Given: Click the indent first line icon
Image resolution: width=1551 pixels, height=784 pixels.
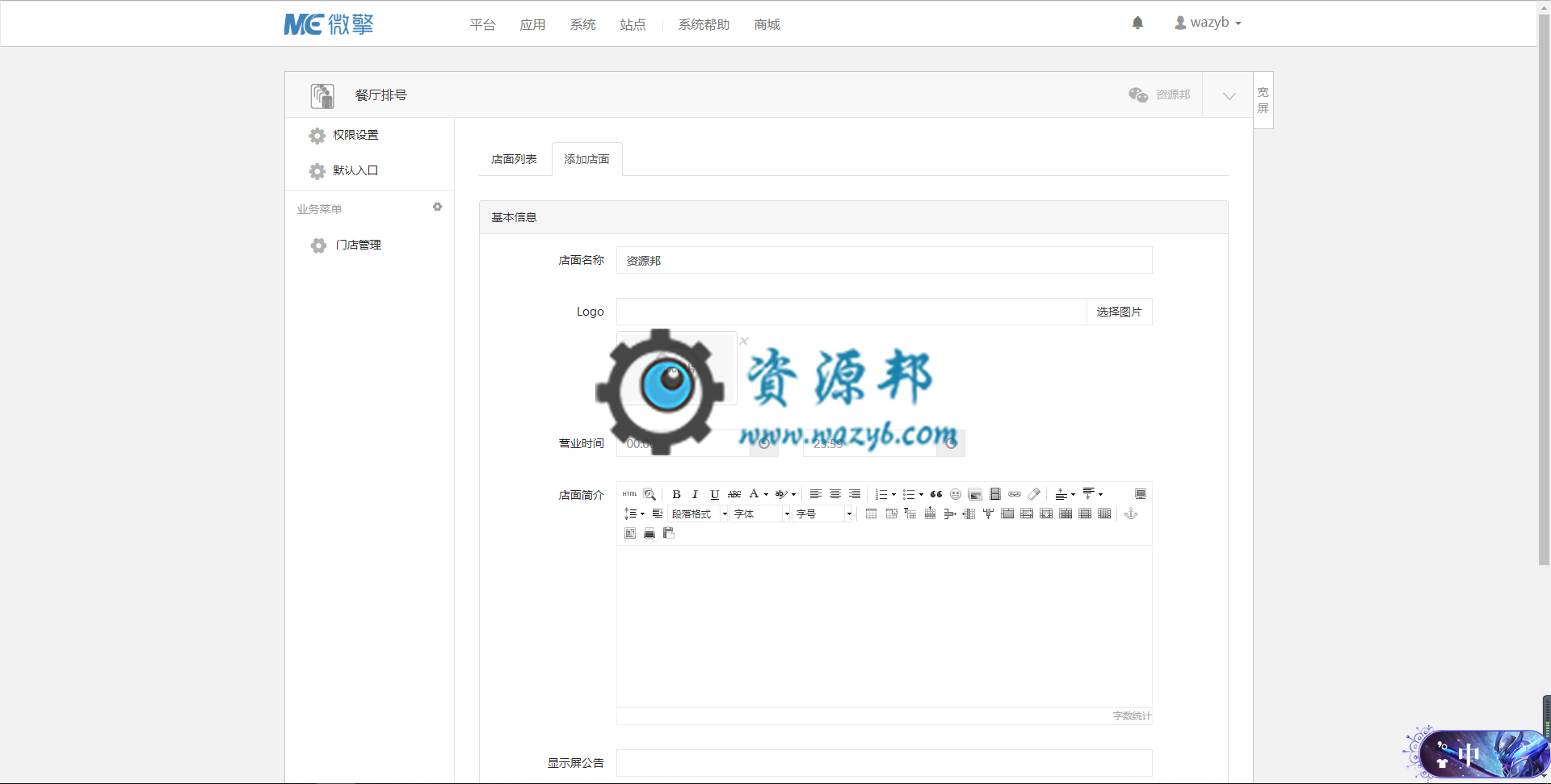Looking at the screenshot, I should tap(658, 514).
